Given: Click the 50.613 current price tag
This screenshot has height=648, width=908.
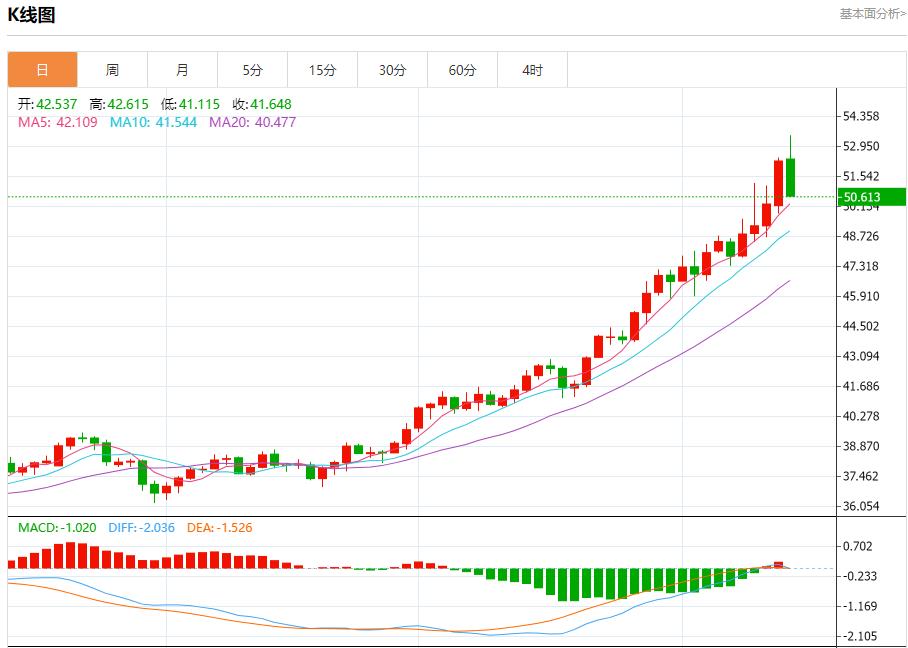Looking at the screenshot, I should 865,197.
